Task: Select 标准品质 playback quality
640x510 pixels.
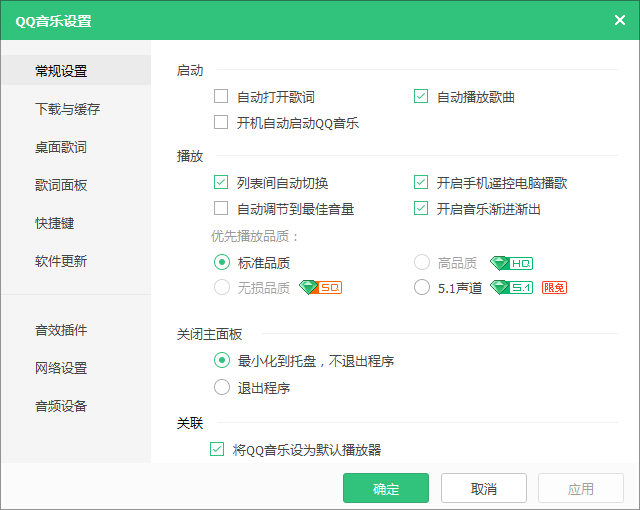Action: [x=222, y=262]
